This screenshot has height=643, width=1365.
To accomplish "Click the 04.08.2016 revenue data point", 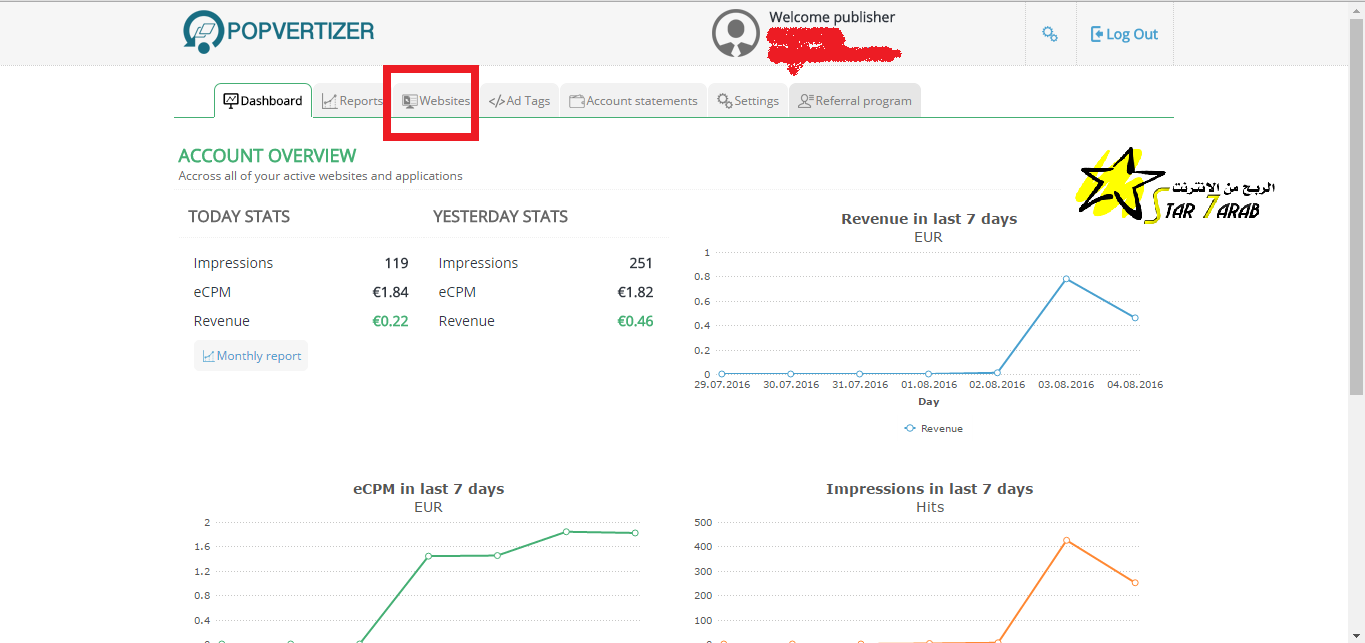I will [x=1135, y=318].
